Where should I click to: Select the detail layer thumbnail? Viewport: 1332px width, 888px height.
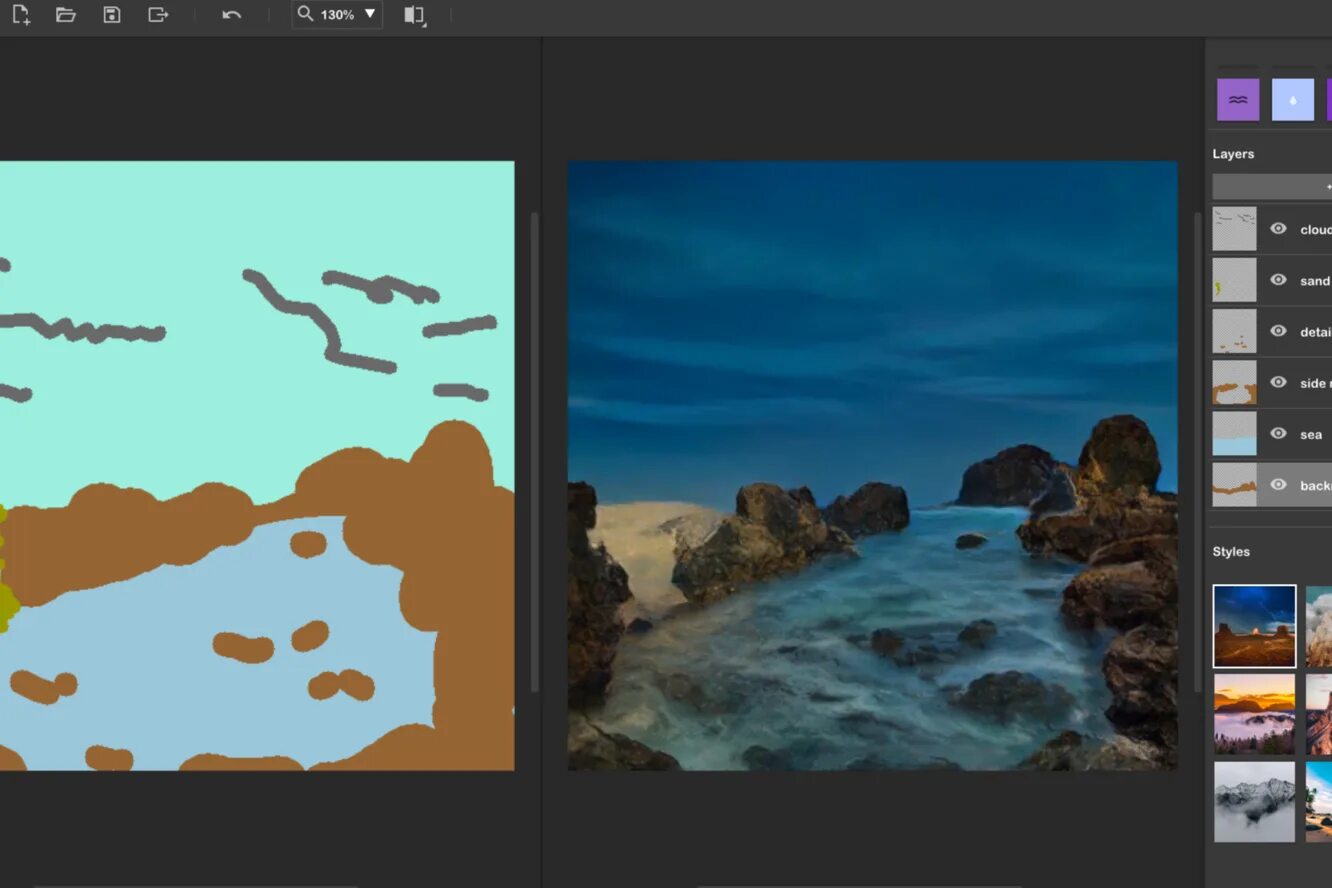point(1234,331)
